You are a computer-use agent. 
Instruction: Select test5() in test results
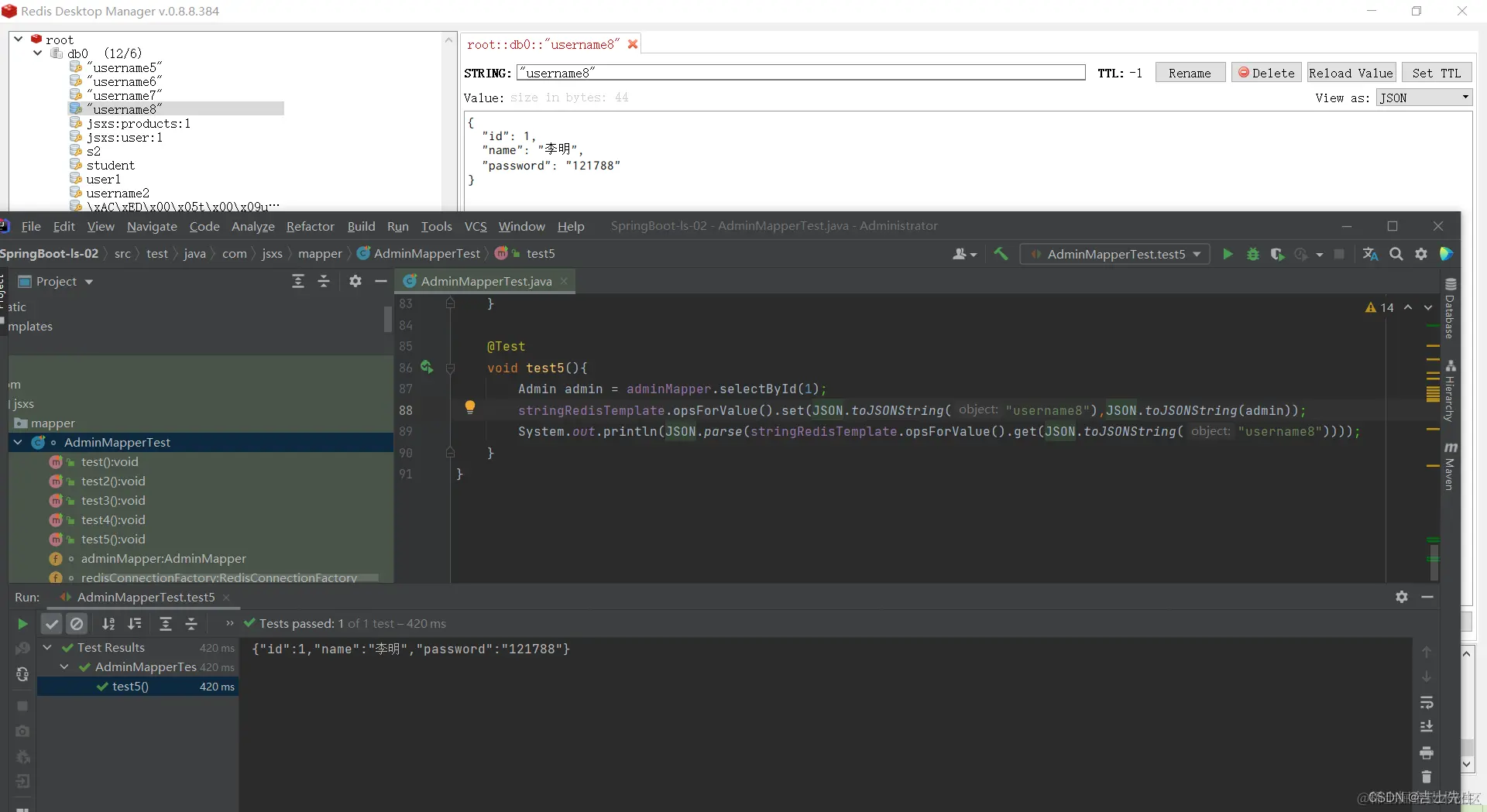click(130, 686)
